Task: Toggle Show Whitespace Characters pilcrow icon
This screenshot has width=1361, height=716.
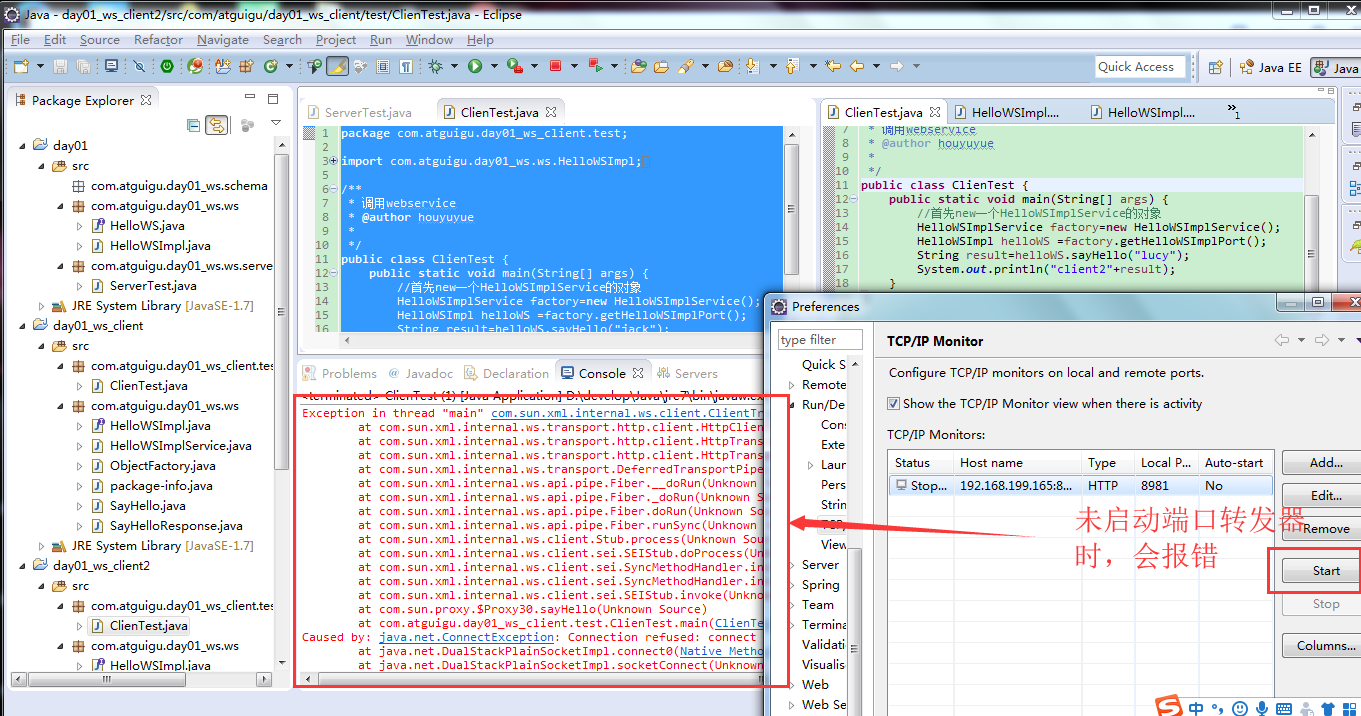Action: coord(406,66)
